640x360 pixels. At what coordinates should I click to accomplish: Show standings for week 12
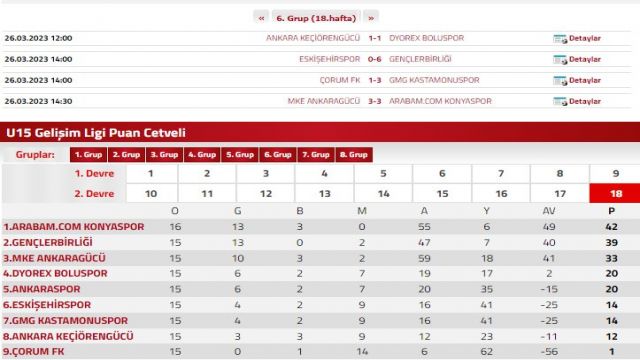pyautogui.click(x=266, y=193)
